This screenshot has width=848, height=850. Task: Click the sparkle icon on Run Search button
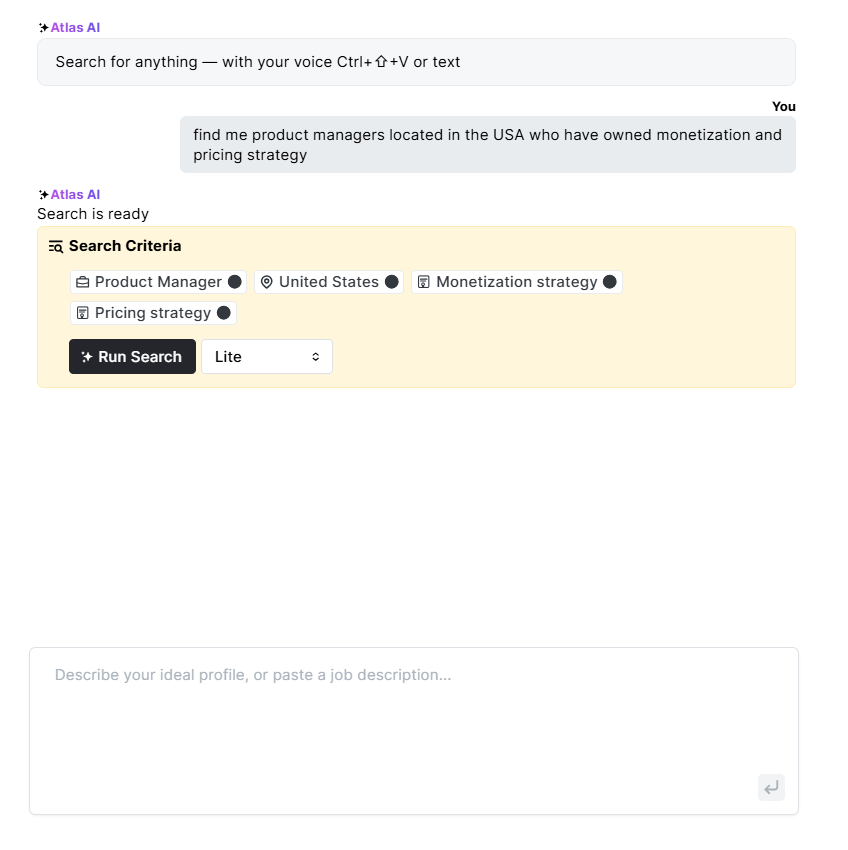(x=84, y=356)
